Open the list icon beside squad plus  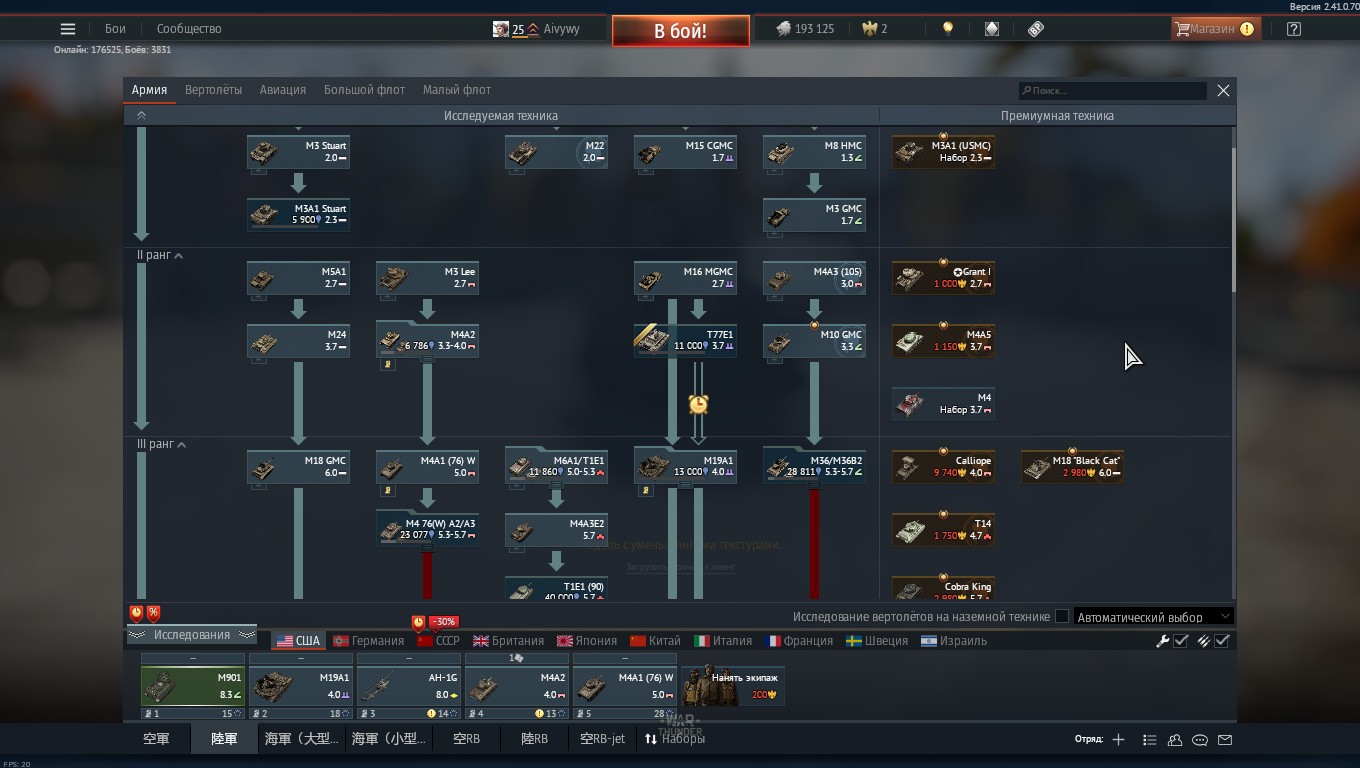(x=1150, y=740)
